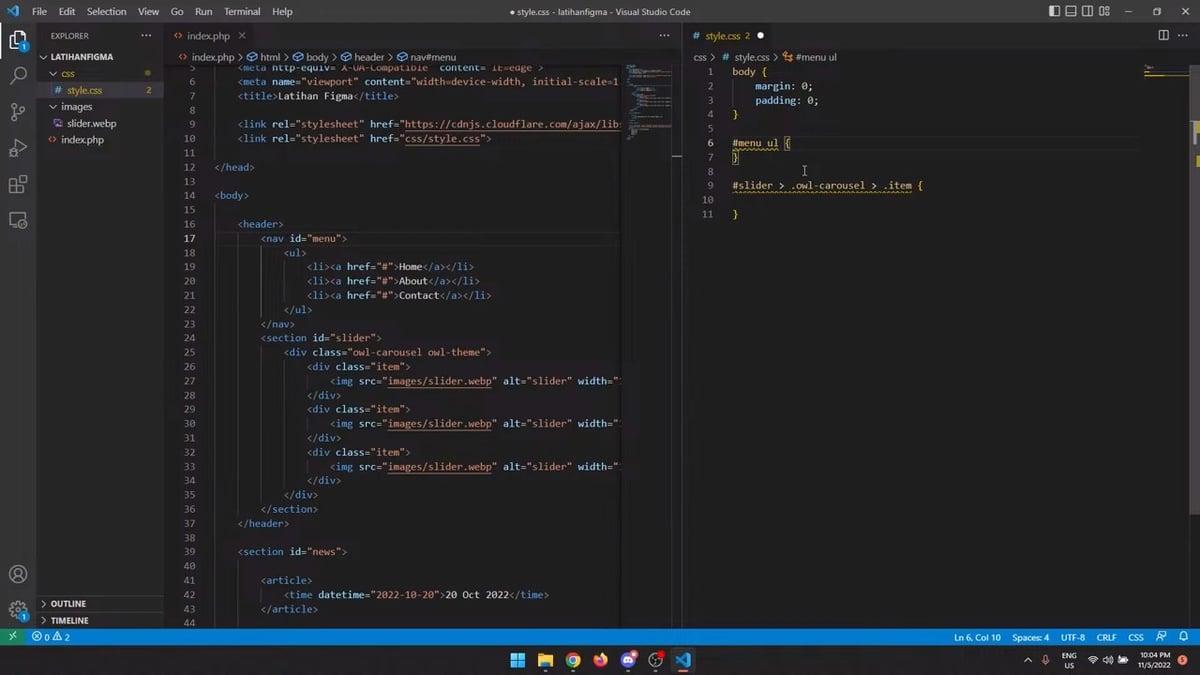This screenshot has height=675, width=1200.
Task: Open slider.webp in the file explorer
Action: point(91,123)
